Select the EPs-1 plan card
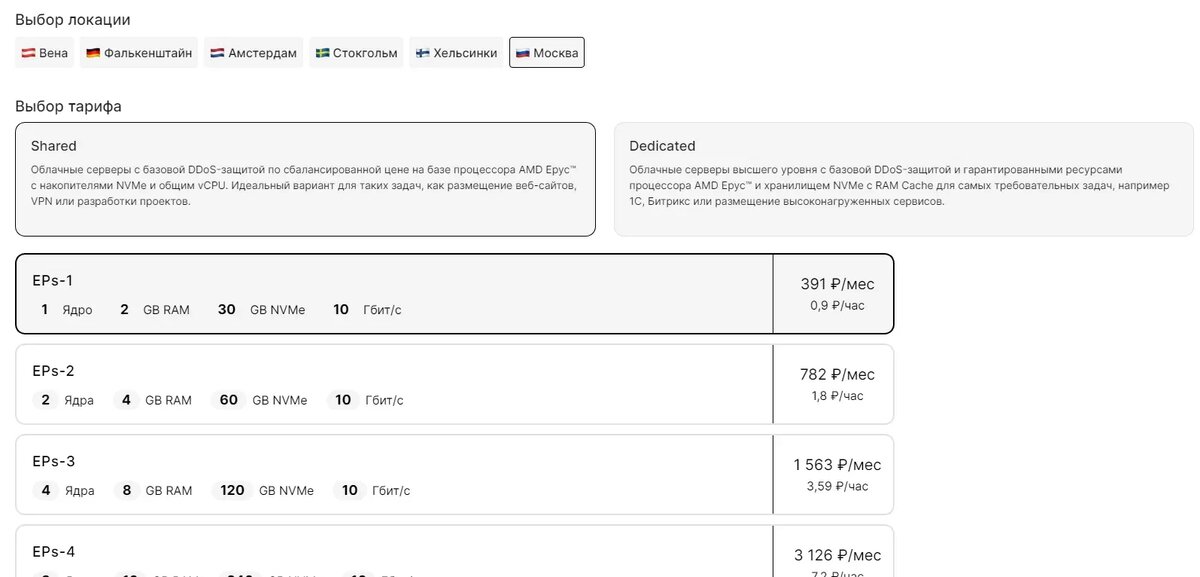 coord(455,294)
